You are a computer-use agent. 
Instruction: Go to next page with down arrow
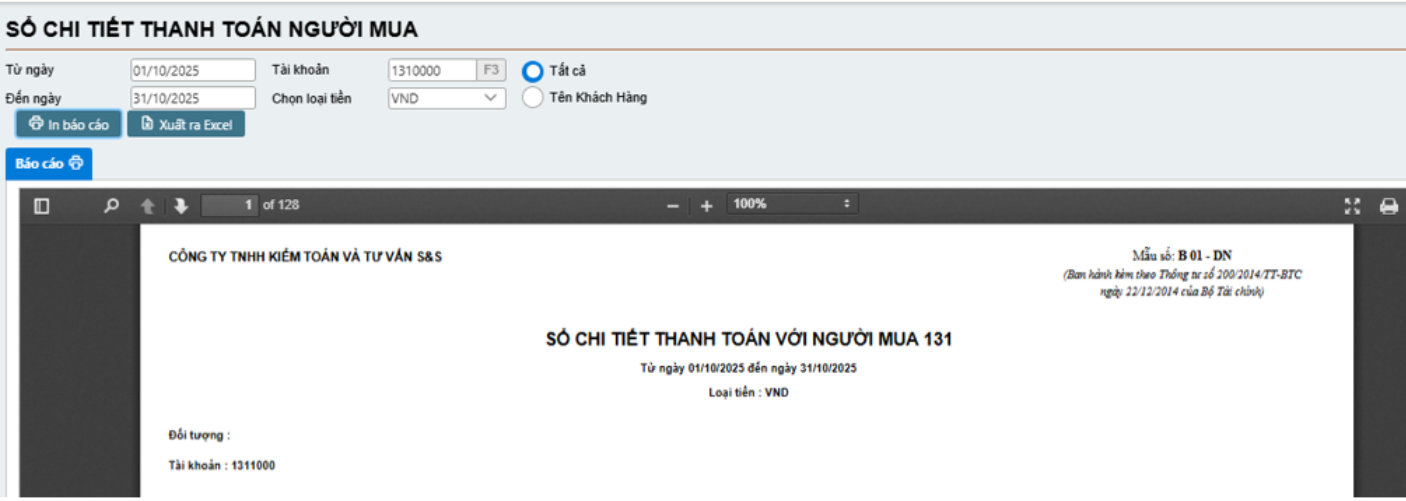181,206
